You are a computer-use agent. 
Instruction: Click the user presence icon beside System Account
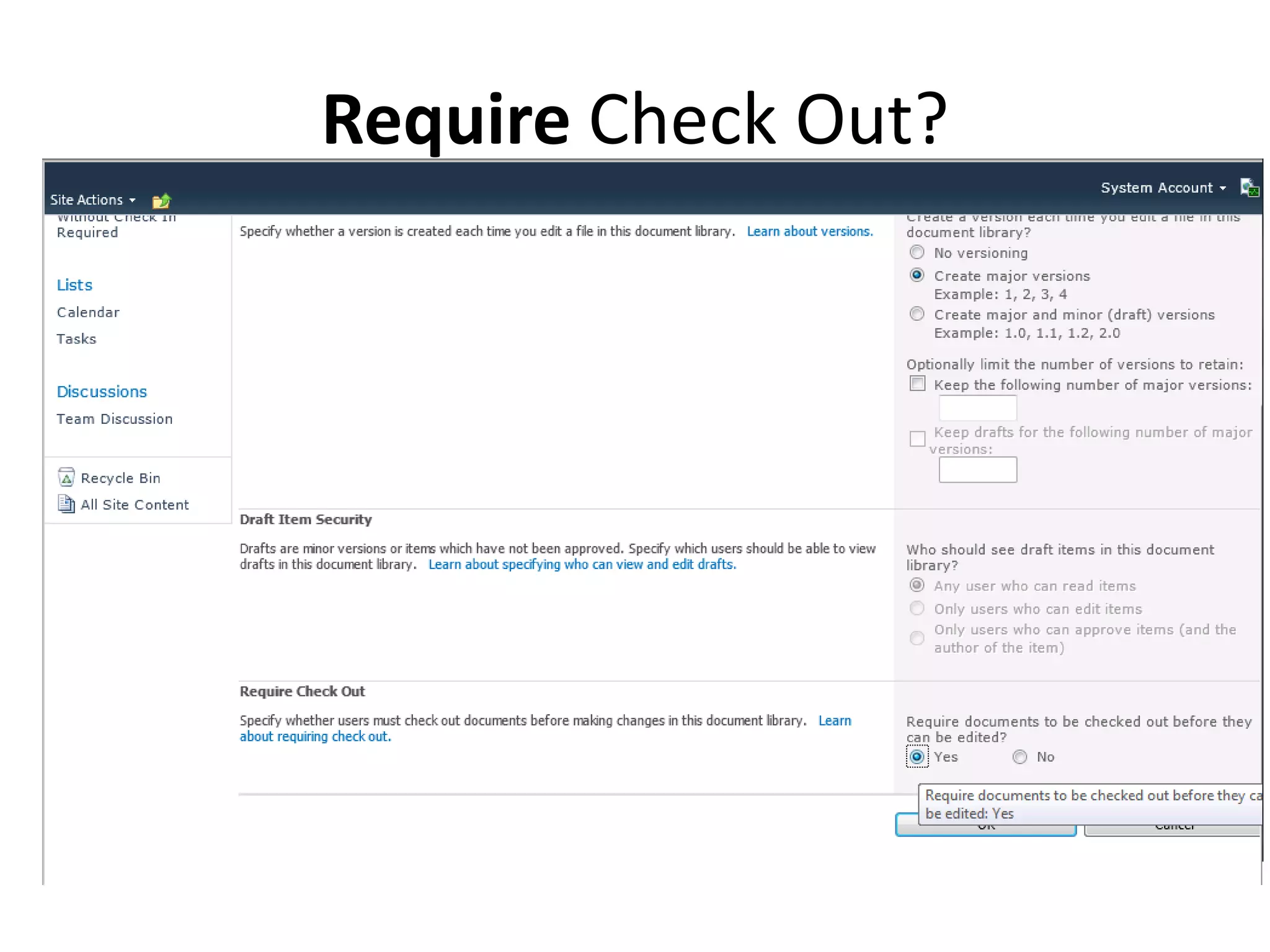click(1249, 188)
